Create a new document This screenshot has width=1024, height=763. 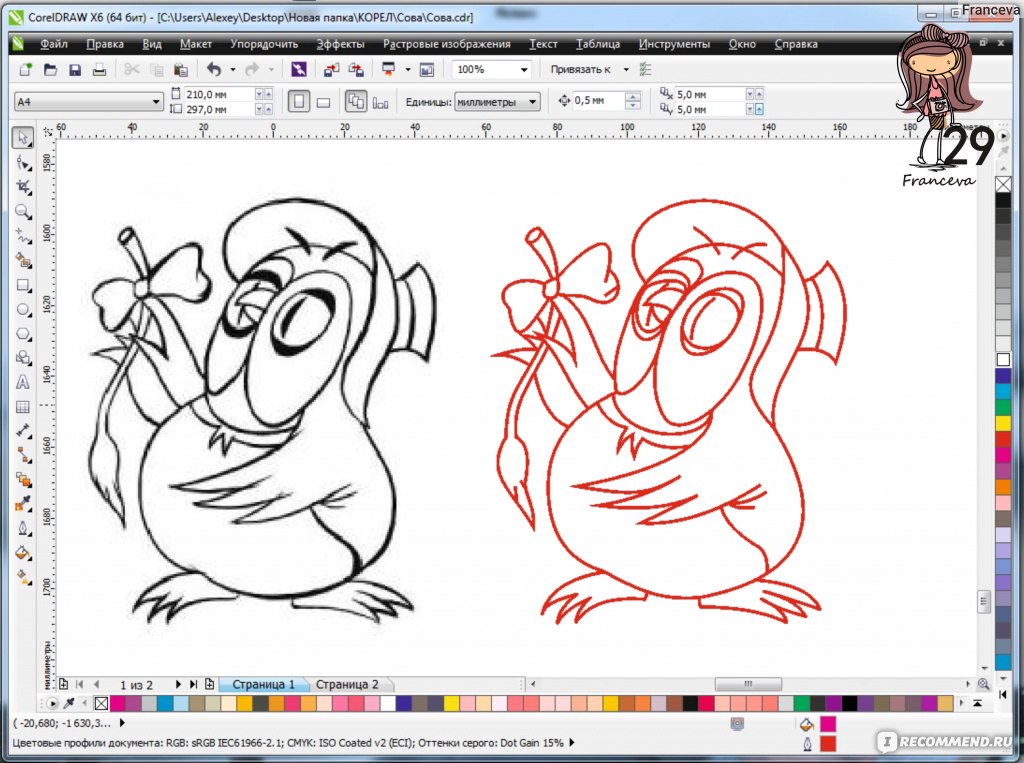click(25, 69)
